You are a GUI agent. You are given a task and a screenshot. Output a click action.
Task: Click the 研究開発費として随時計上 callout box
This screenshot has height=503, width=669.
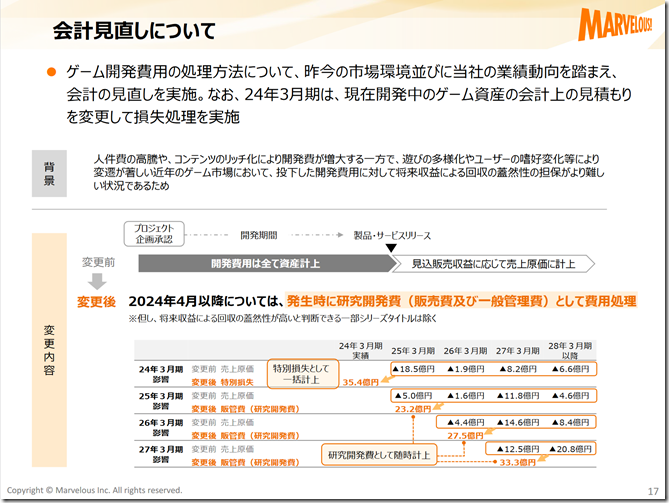379,455
